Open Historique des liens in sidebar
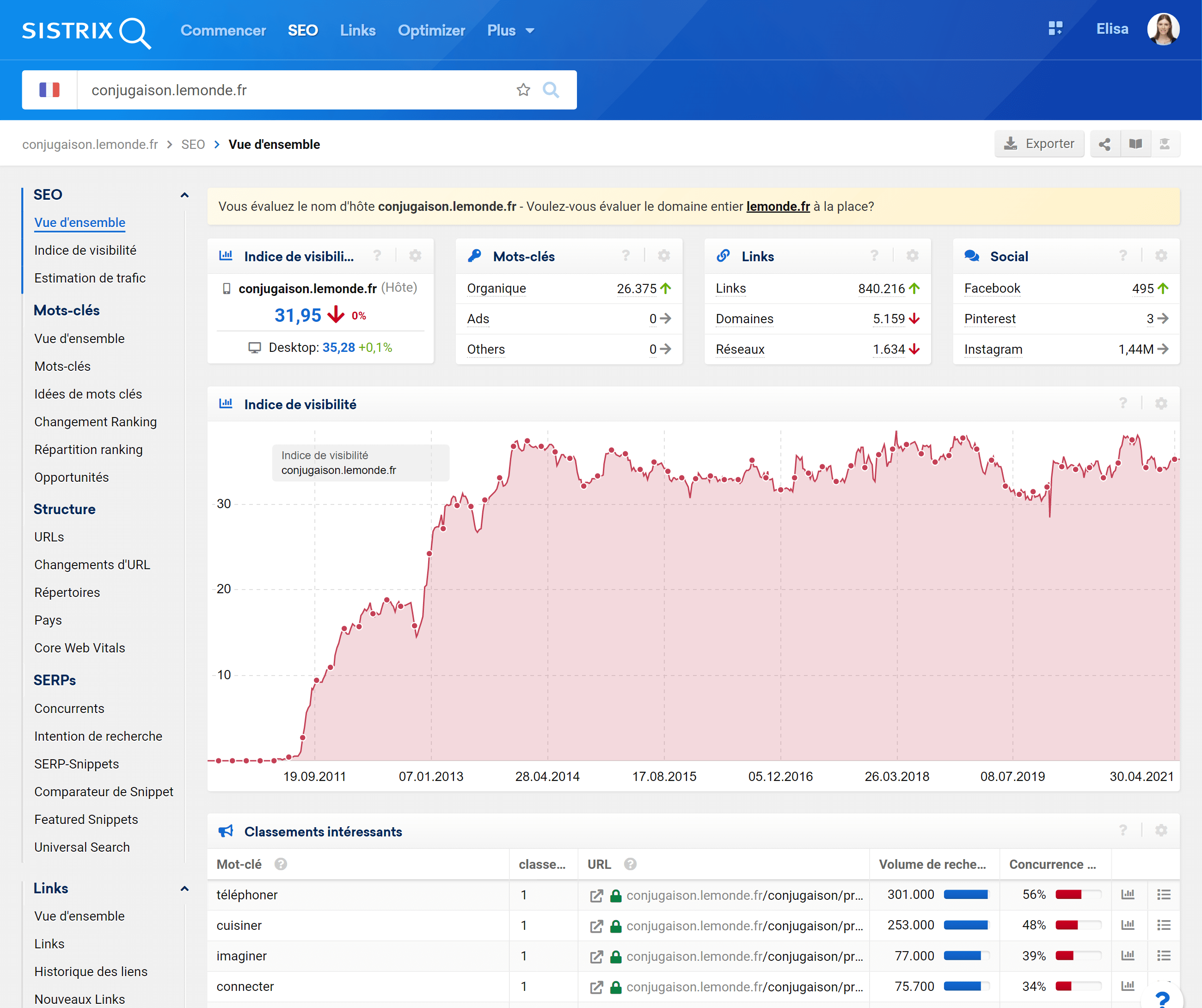This screenshot has width=1202, height=1008. click(x=91, y=972)
